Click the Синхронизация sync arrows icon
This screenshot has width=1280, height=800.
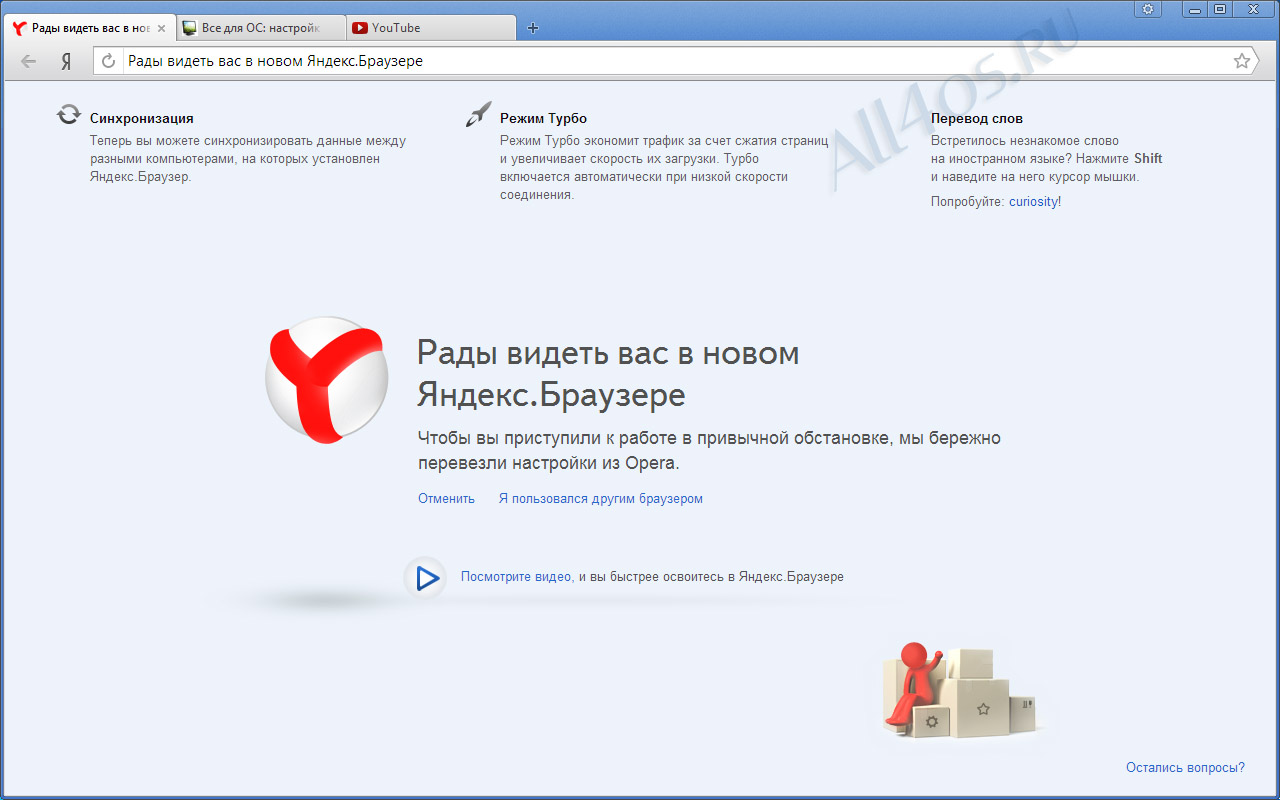click(68, 115)
